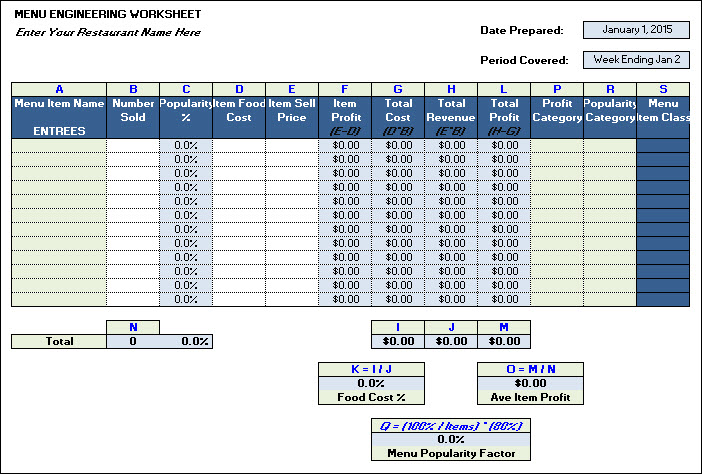Select column letter F header
This screenshot has width=702, height=474.
[x=345, y=90]
